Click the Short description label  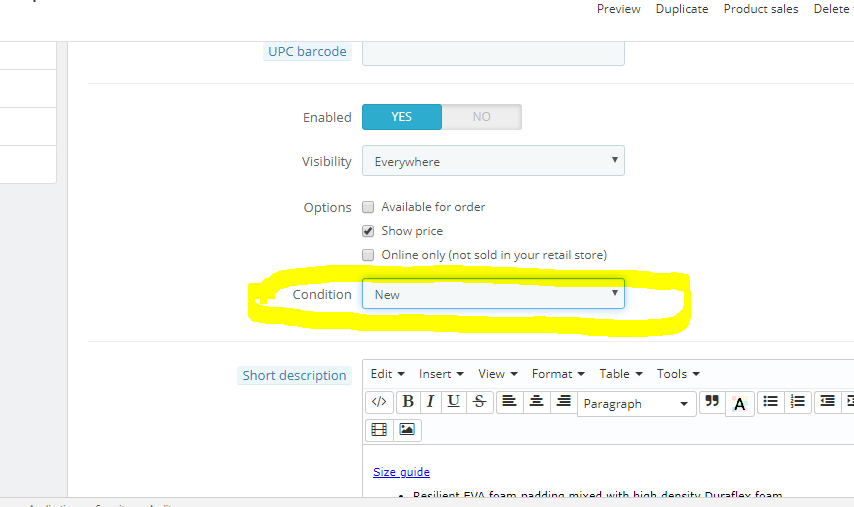[294, 376]
